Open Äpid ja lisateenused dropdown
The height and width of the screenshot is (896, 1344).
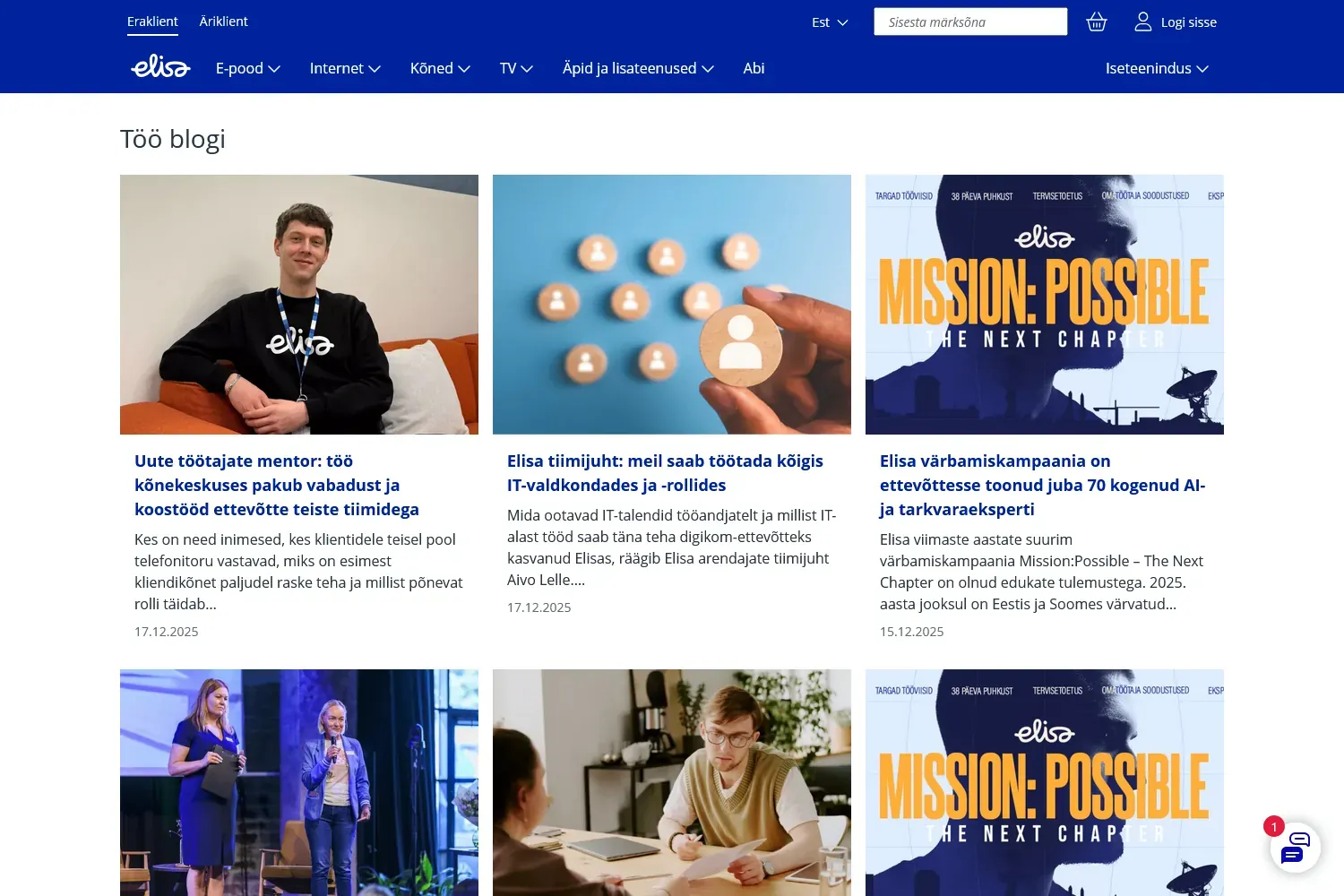click(x=638, y=68)
